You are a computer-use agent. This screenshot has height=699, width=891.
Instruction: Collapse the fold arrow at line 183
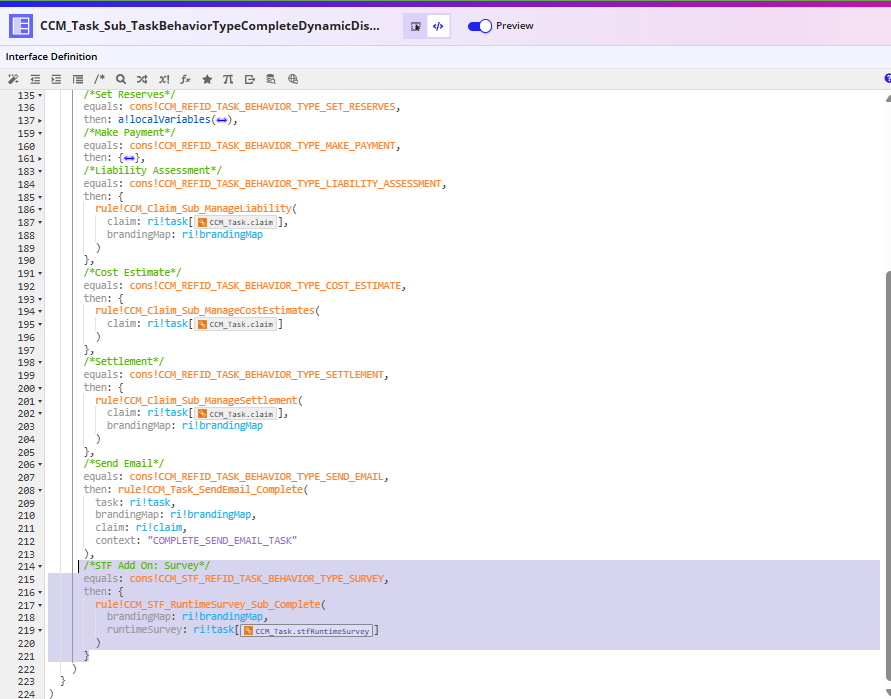pyautogui.click(x=40, y=172)
